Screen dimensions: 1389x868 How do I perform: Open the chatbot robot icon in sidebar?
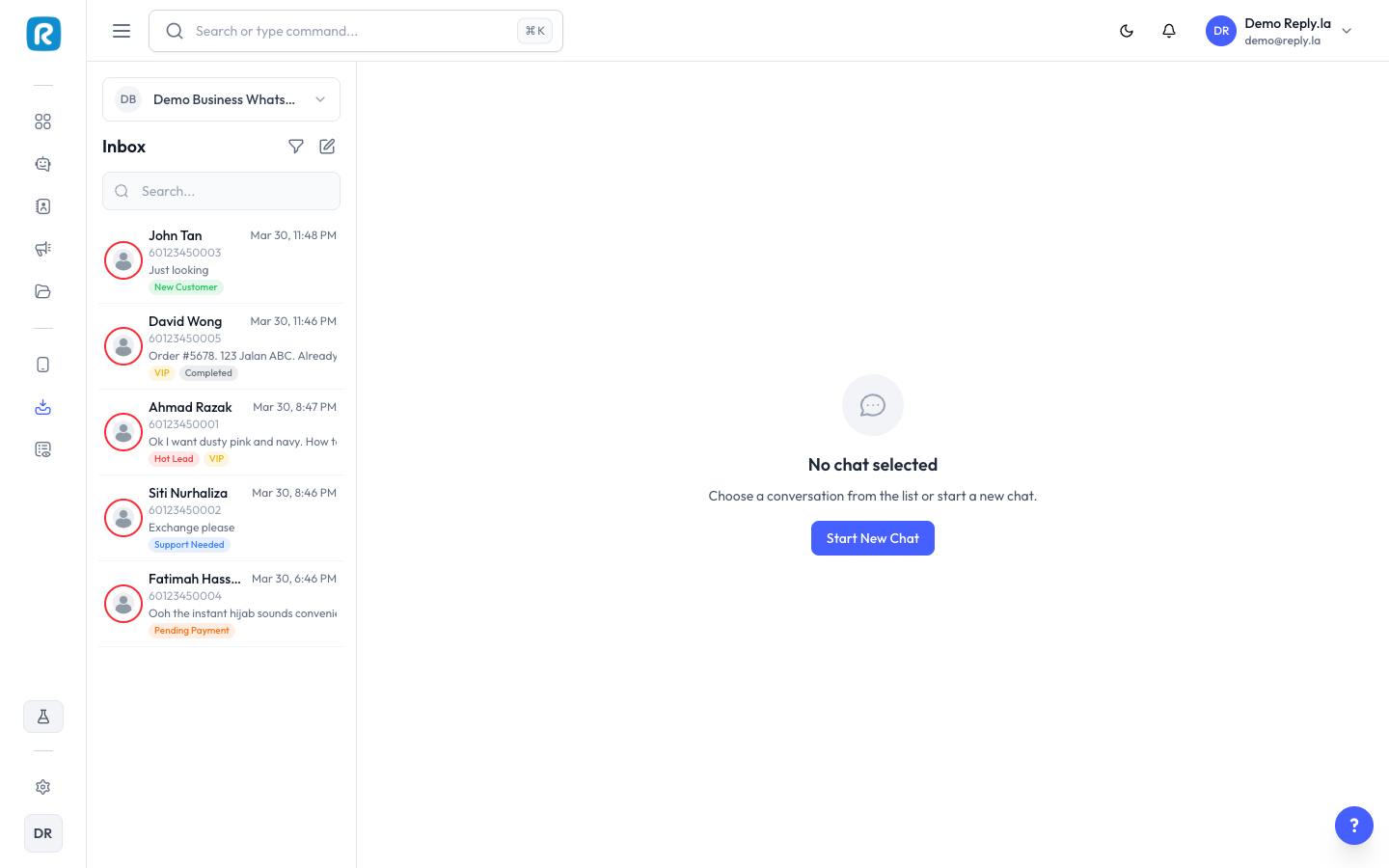tap(42, 164)
